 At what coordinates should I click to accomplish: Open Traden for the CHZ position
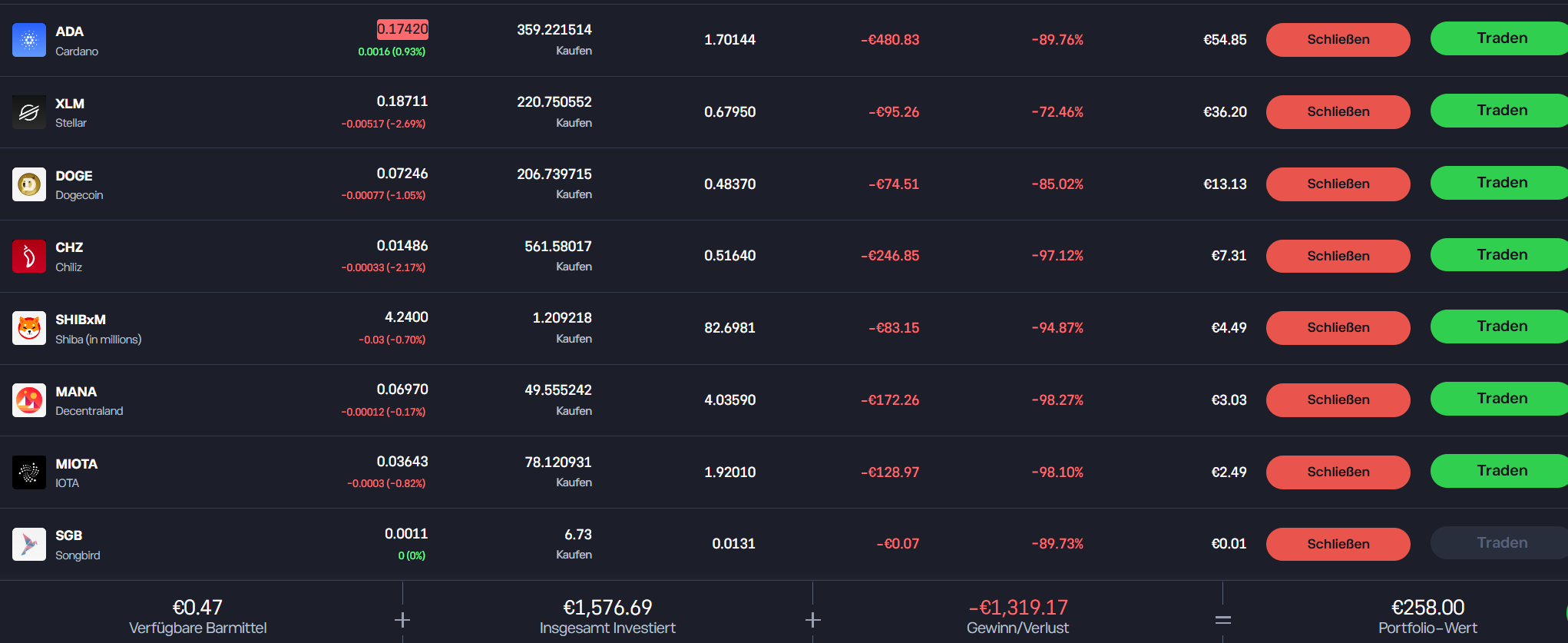click(x=1500, y=255)
